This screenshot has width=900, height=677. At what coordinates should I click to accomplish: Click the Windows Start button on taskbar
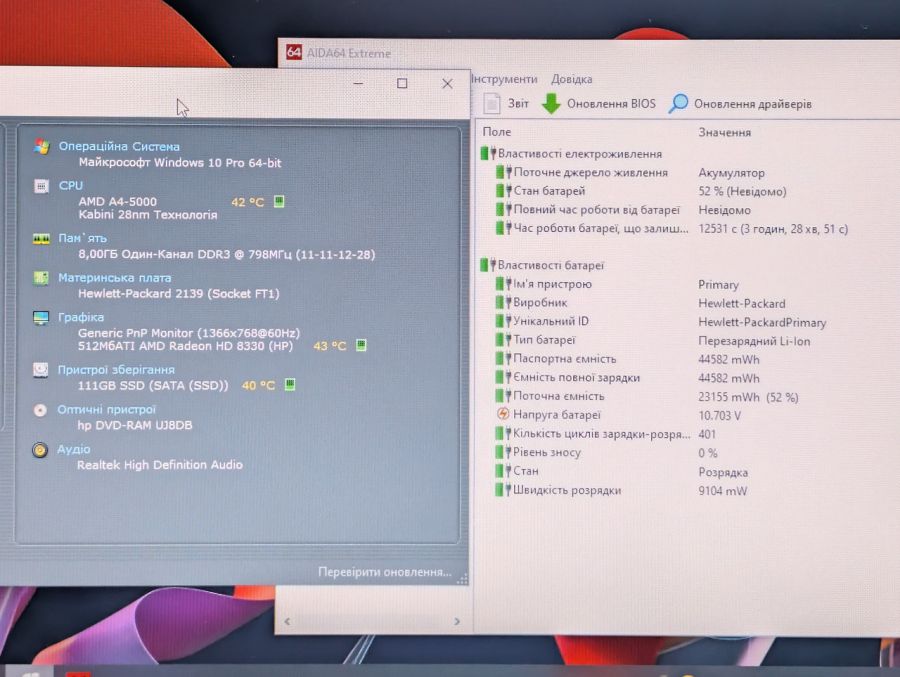pos(29,672)
